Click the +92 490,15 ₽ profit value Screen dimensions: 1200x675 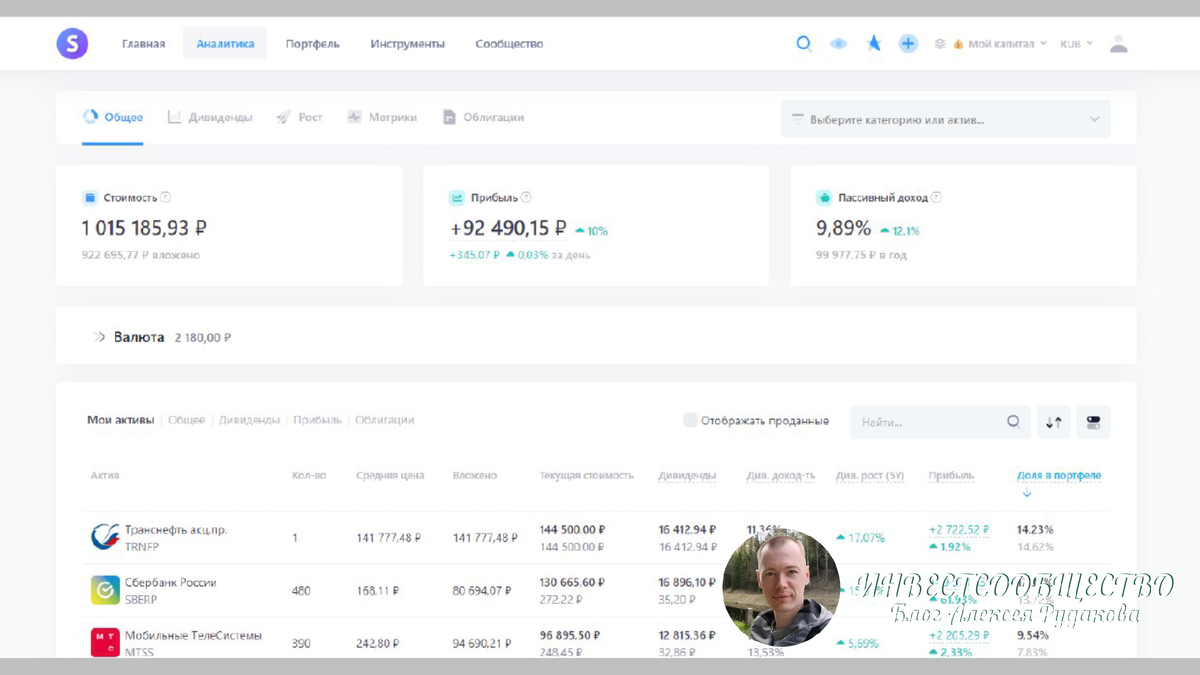pyautogui.click(x=508, y=228)
